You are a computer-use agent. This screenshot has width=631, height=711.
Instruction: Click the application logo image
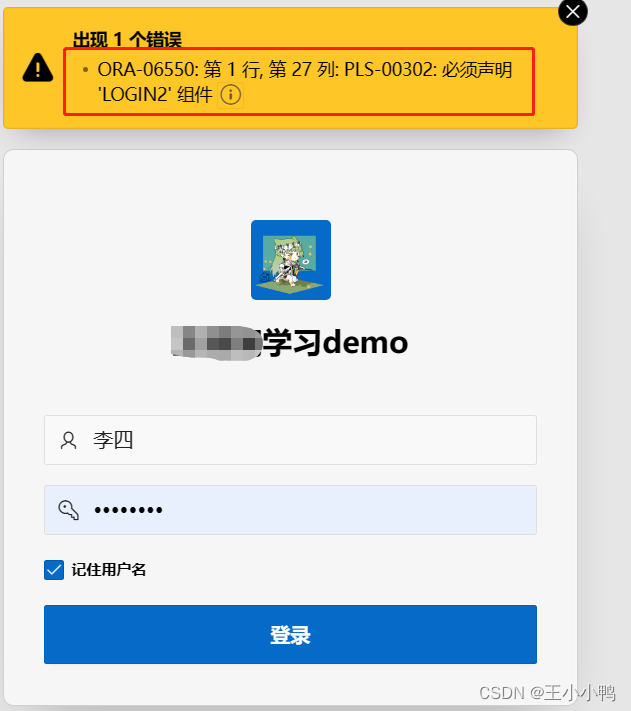tap(291, 260)
